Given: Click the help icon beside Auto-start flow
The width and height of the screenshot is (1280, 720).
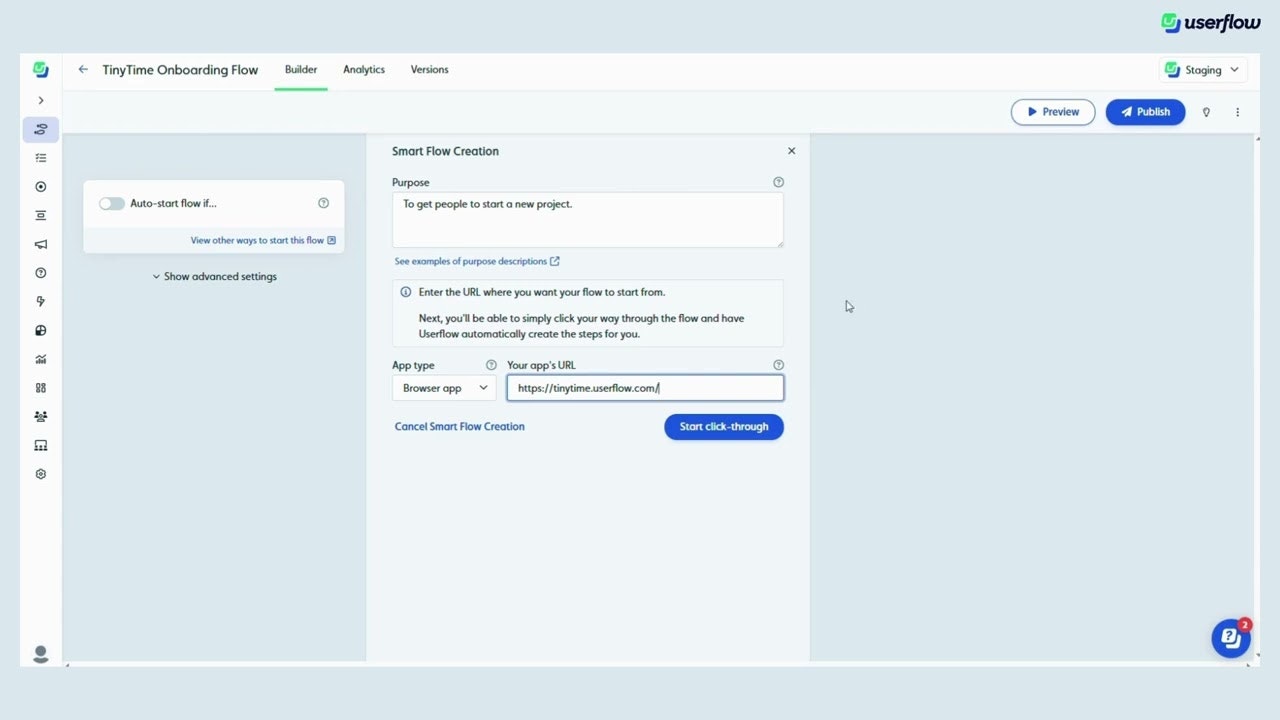Looking at the screenshot, I should pyautogui.click(x=323, y=203).
